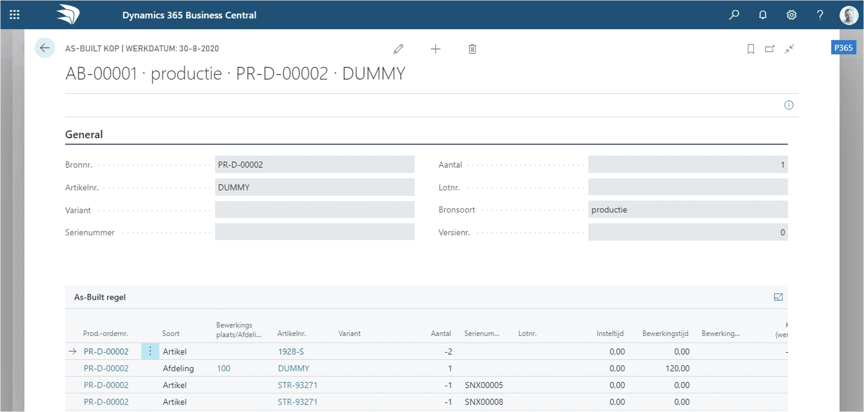The image size is (864, 412).
Task: Click the Insteltijd column header
Action: pyautogui.click(x=611, y=333)
